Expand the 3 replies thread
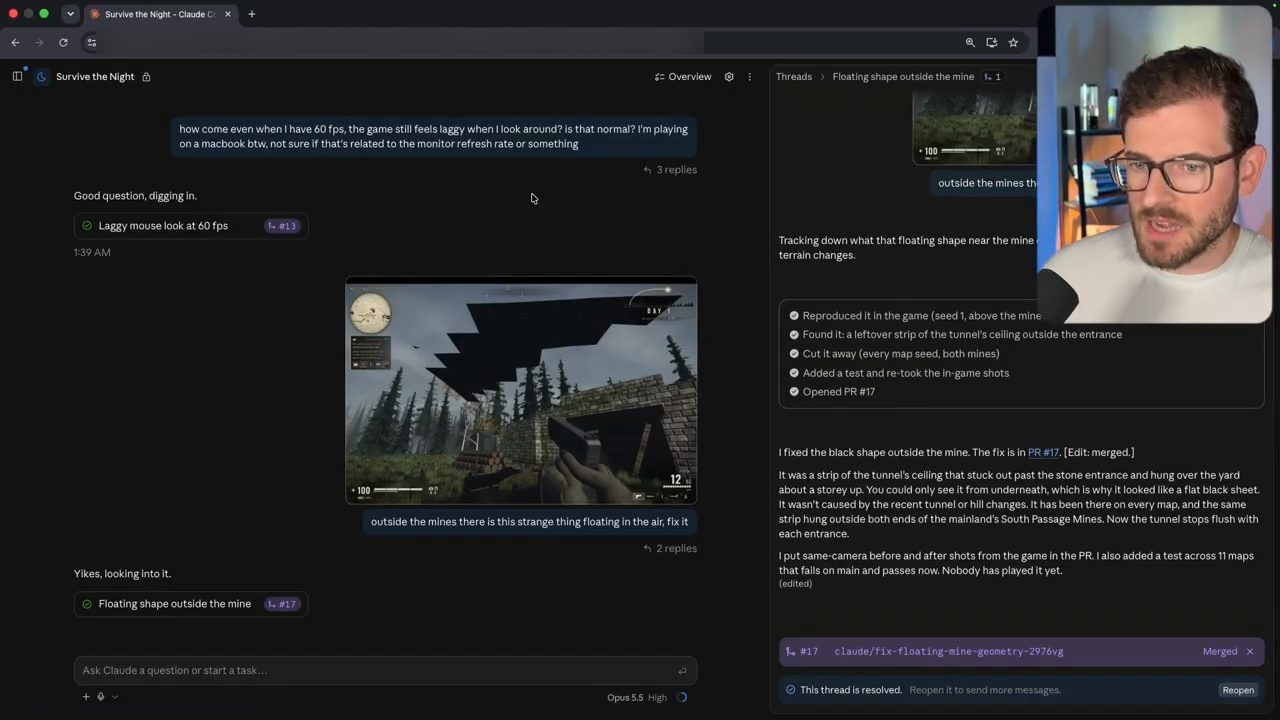1280x720 pixels. click(x=670, y=170)
